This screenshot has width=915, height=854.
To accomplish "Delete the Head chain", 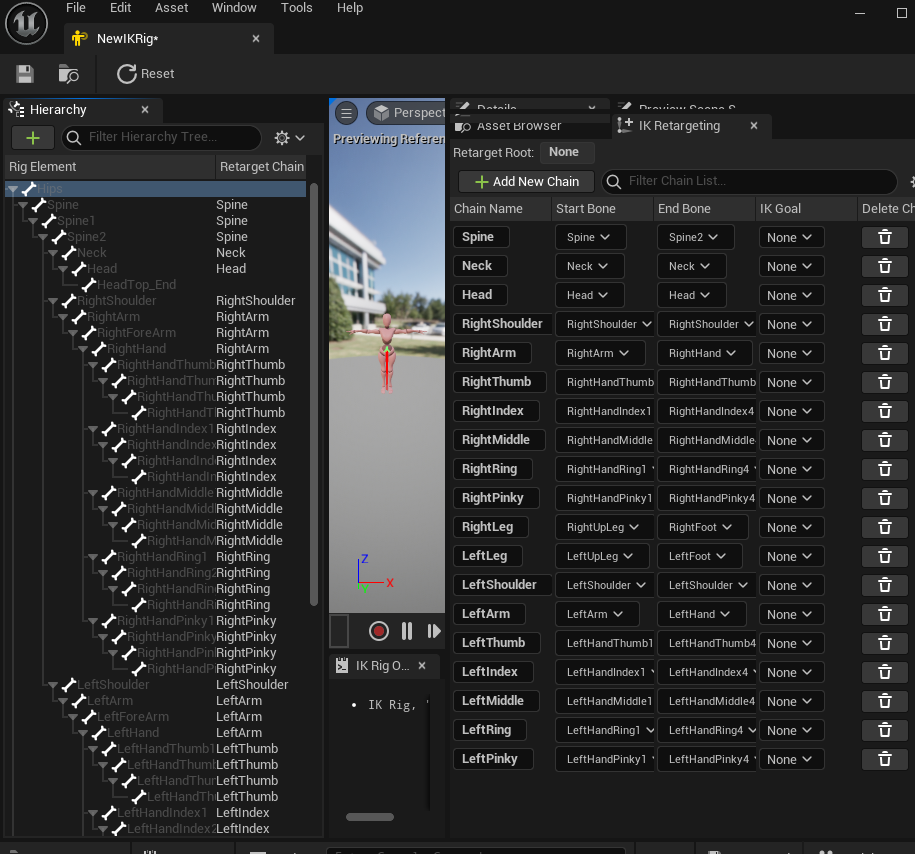I will point(885,295).
